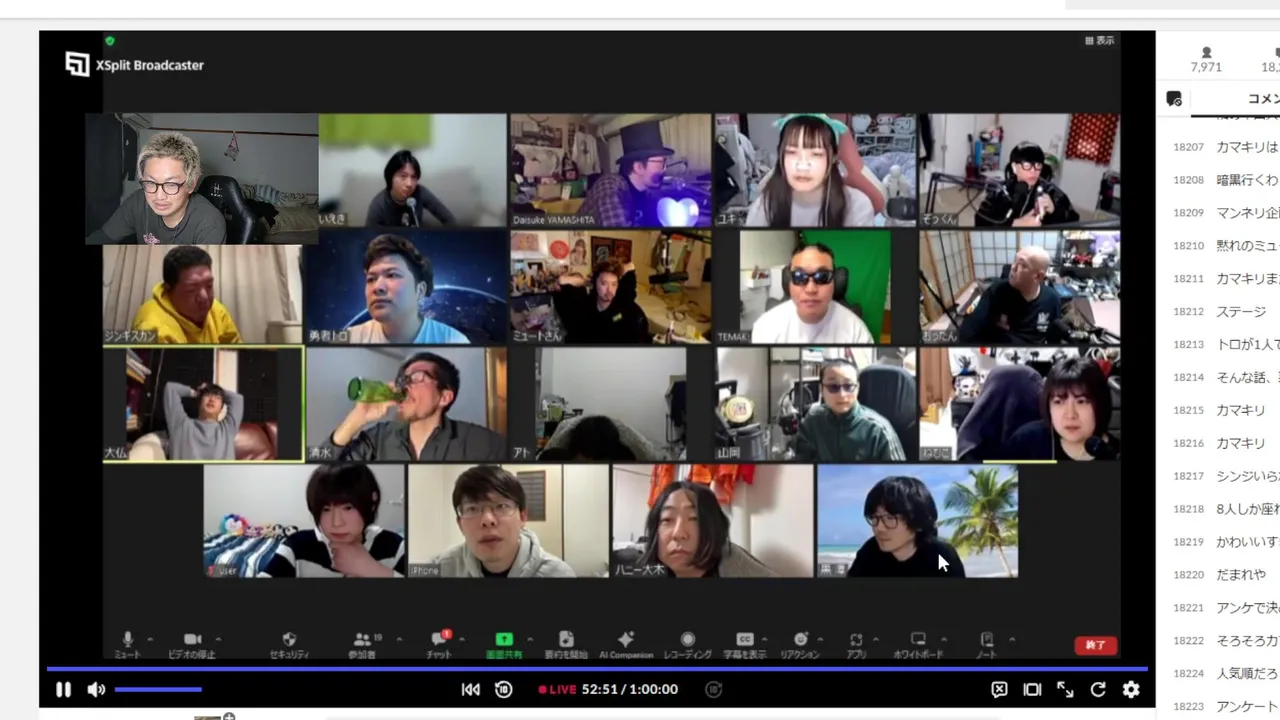Seek on the blue stream progress bar

pos(597,668)
